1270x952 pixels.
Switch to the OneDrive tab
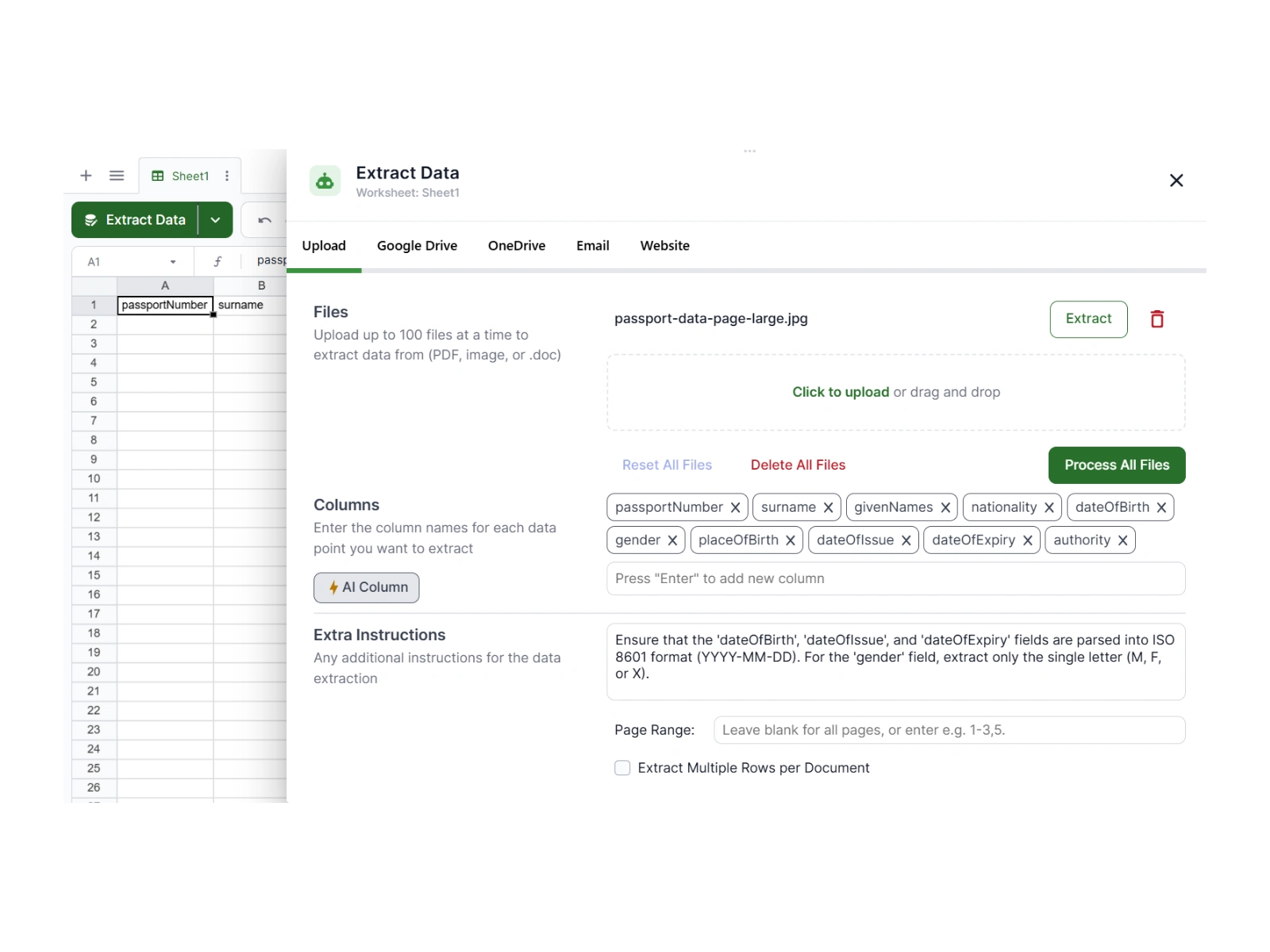pyautogui.click(x=517, y=246)
